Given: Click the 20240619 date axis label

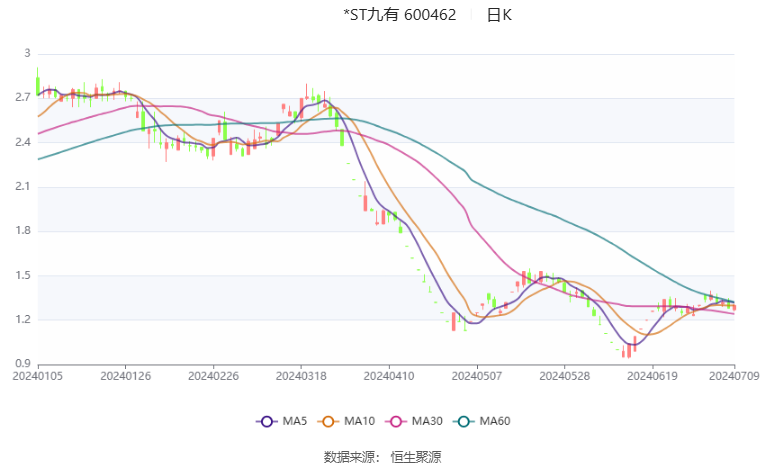Looking at the screenshot, I should pos(652,376).
